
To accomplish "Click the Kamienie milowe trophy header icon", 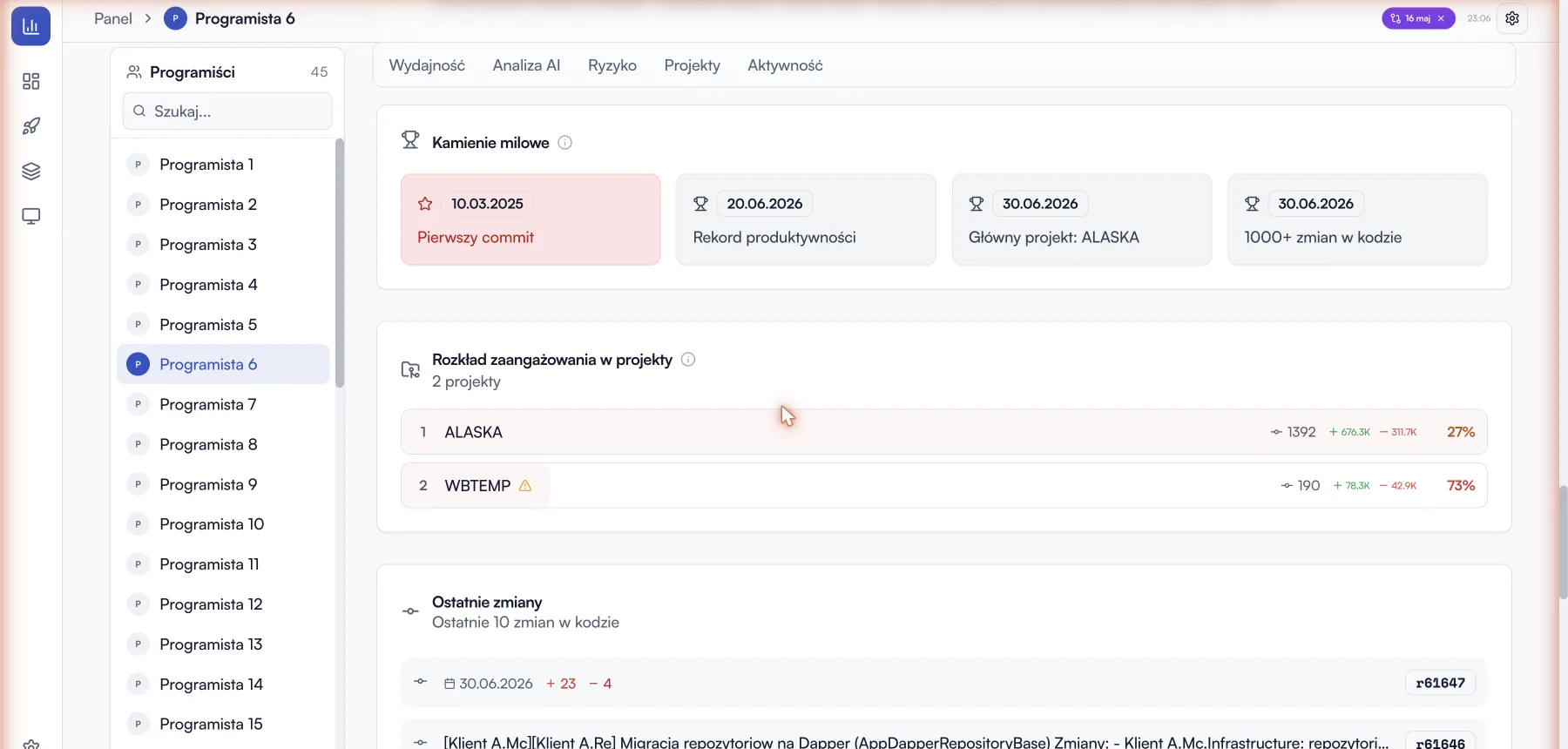I will click(x=410, y=140).
